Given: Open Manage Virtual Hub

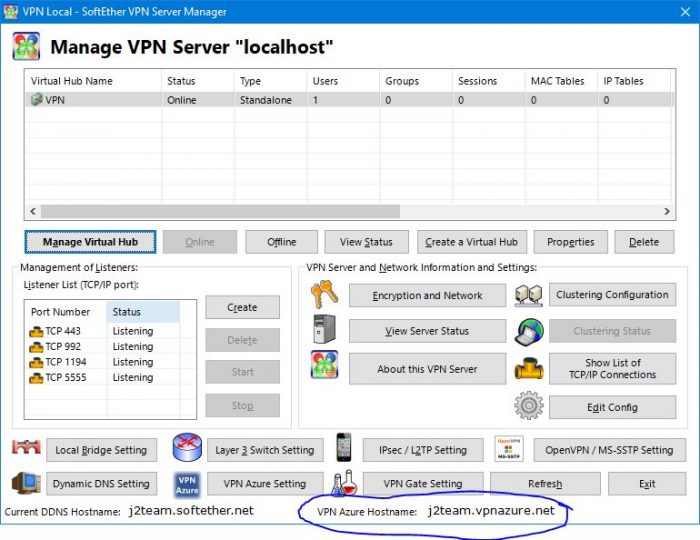Looking at the screenshot, I should click(90, 242).
